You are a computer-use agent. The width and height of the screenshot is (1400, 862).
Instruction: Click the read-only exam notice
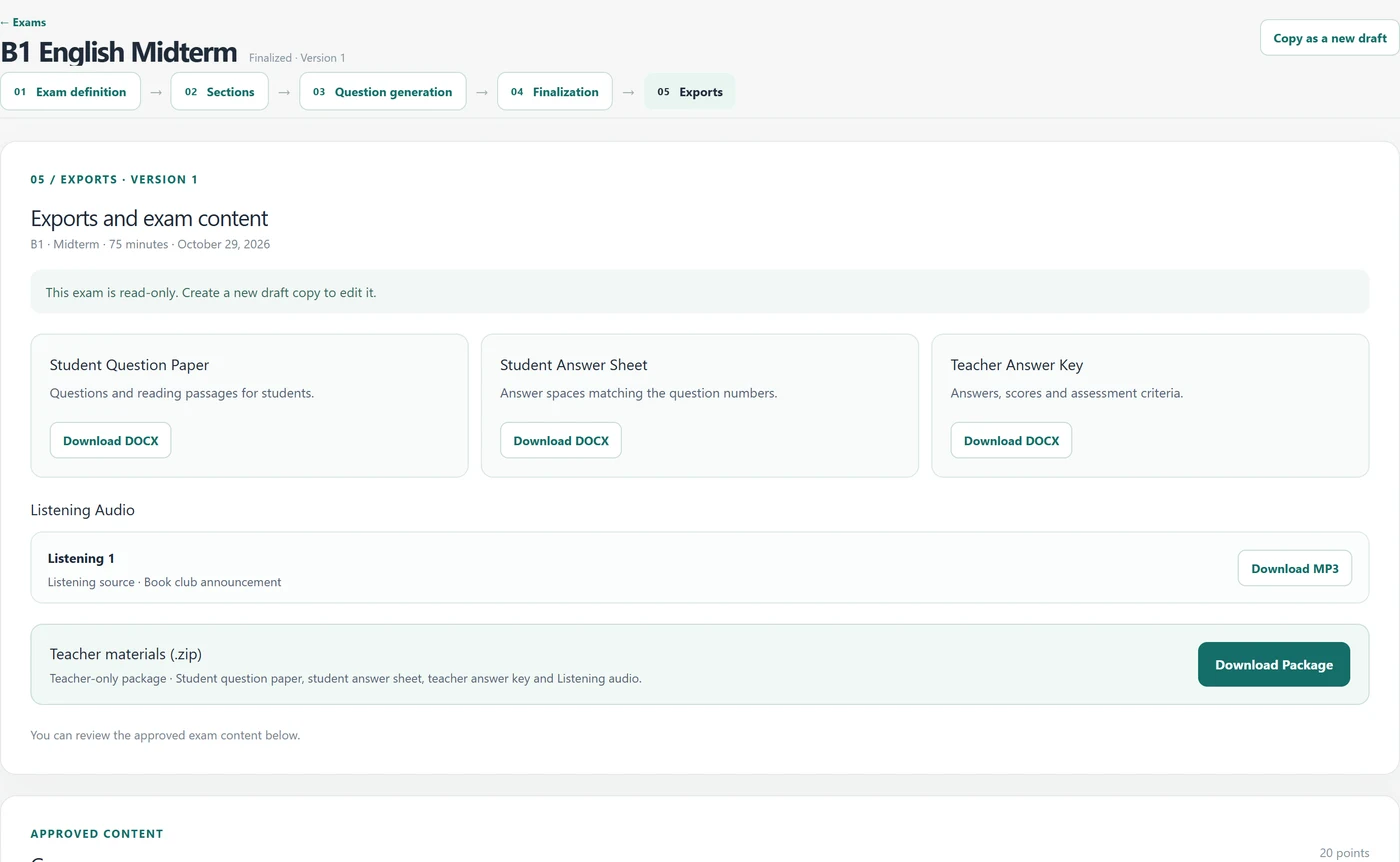[x=700, y=292]
